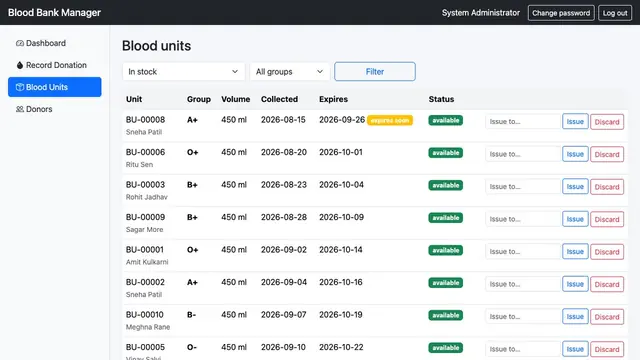Click the available badge for BU-00008
This screenshot has height=360, width=640.
(x=446, y=120)
